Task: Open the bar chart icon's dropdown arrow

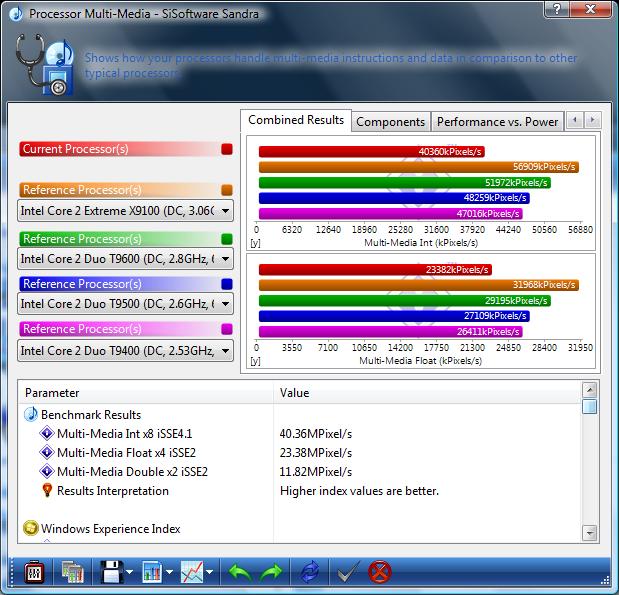Action: tap(169, 572)
